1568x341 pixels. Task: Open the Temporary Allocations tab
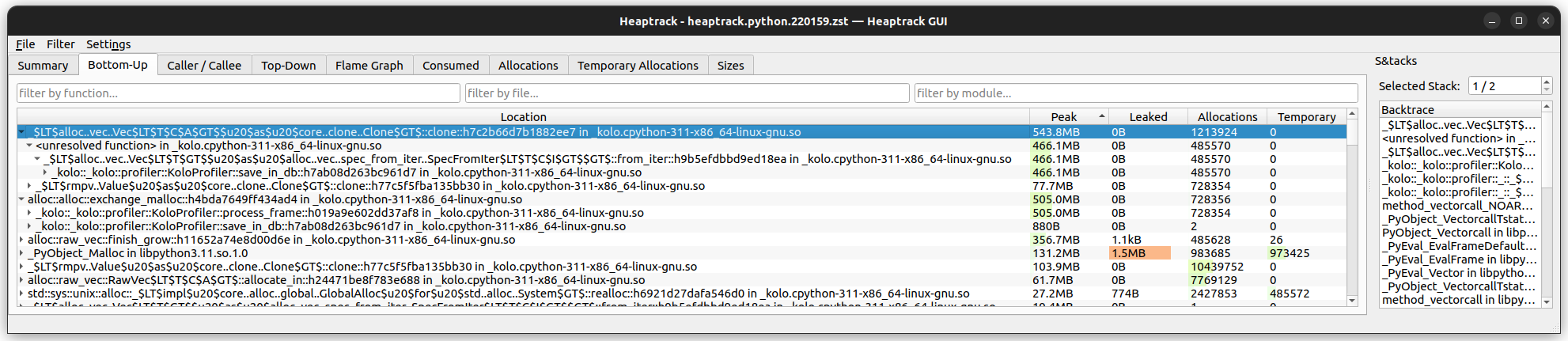(638, 66)
